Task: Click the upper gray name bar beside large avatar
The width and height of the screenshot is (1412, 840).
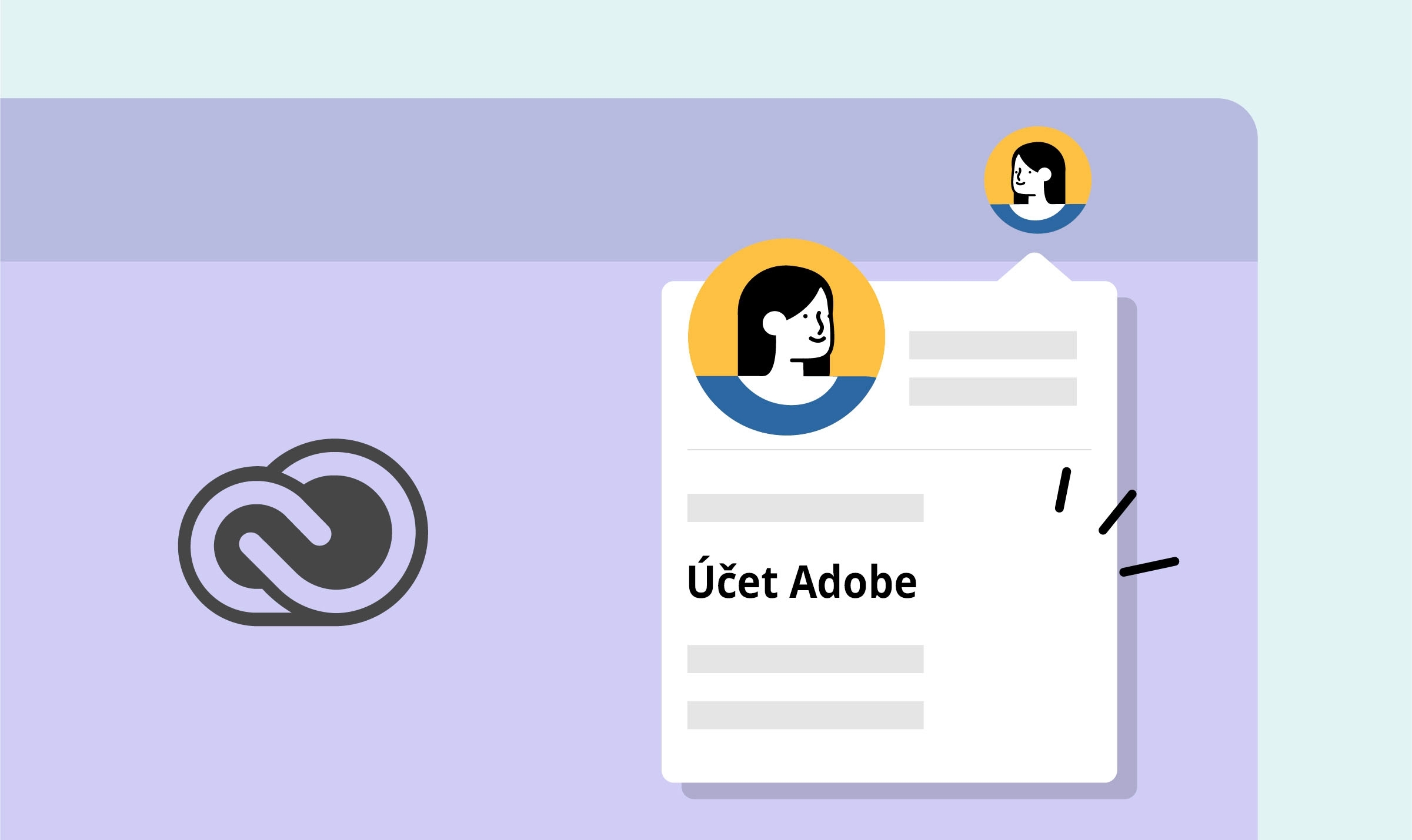Action: [993, 345]
